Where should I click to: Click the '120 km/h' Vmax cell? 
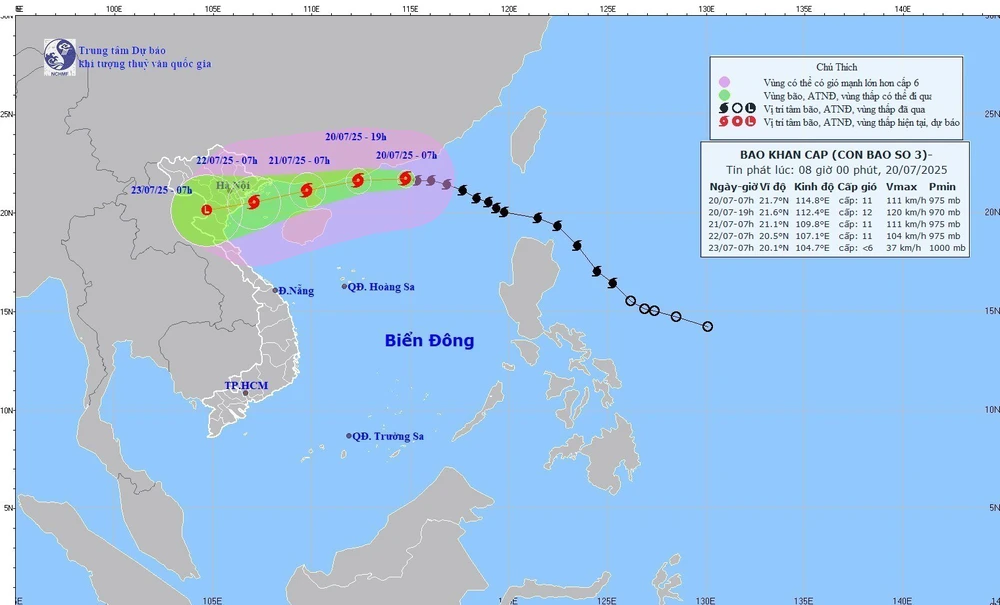pos(906,212)
